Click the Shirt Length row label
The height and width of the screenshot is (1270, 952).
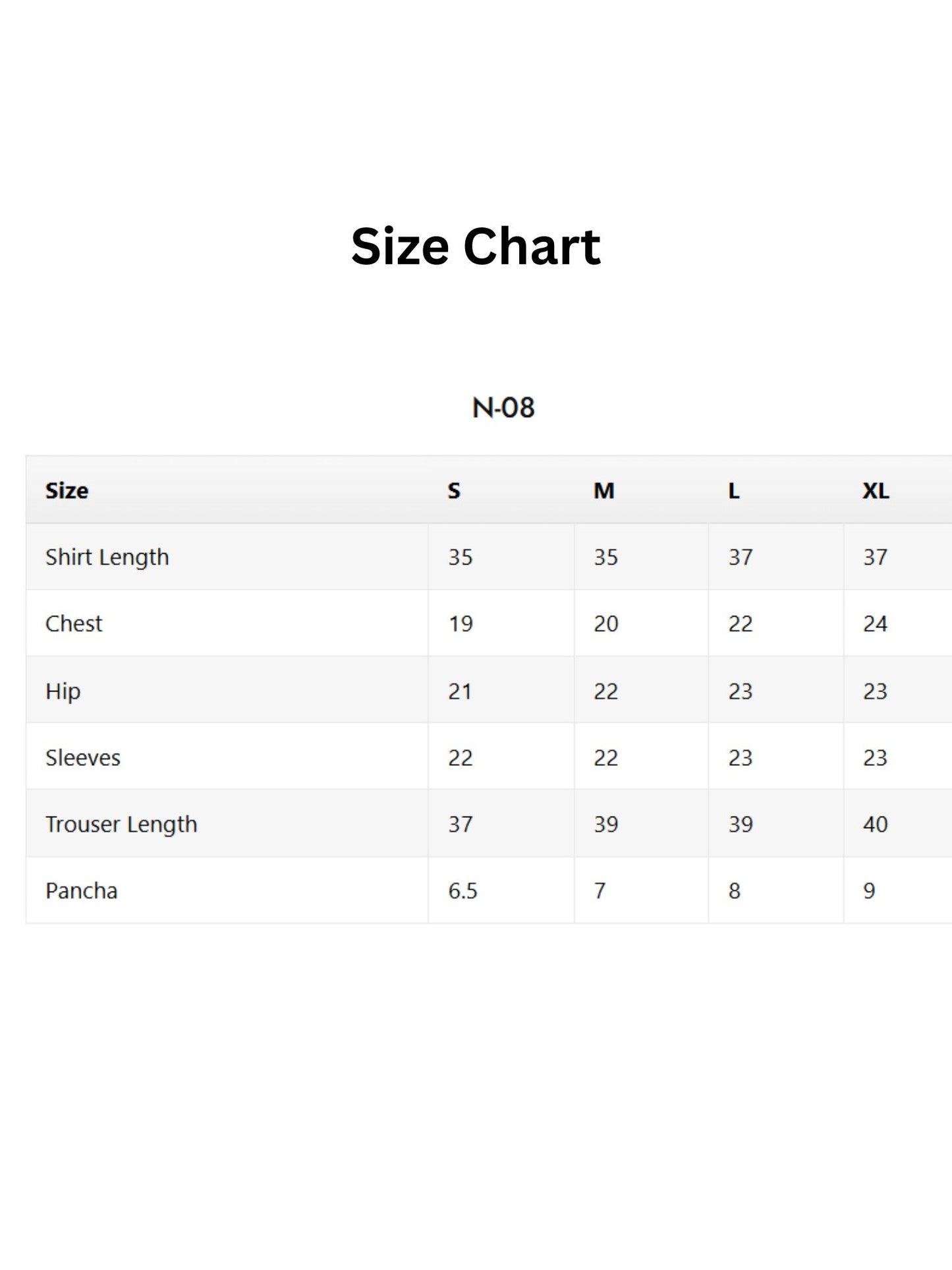pyautogui.click(x=107, y=558)
